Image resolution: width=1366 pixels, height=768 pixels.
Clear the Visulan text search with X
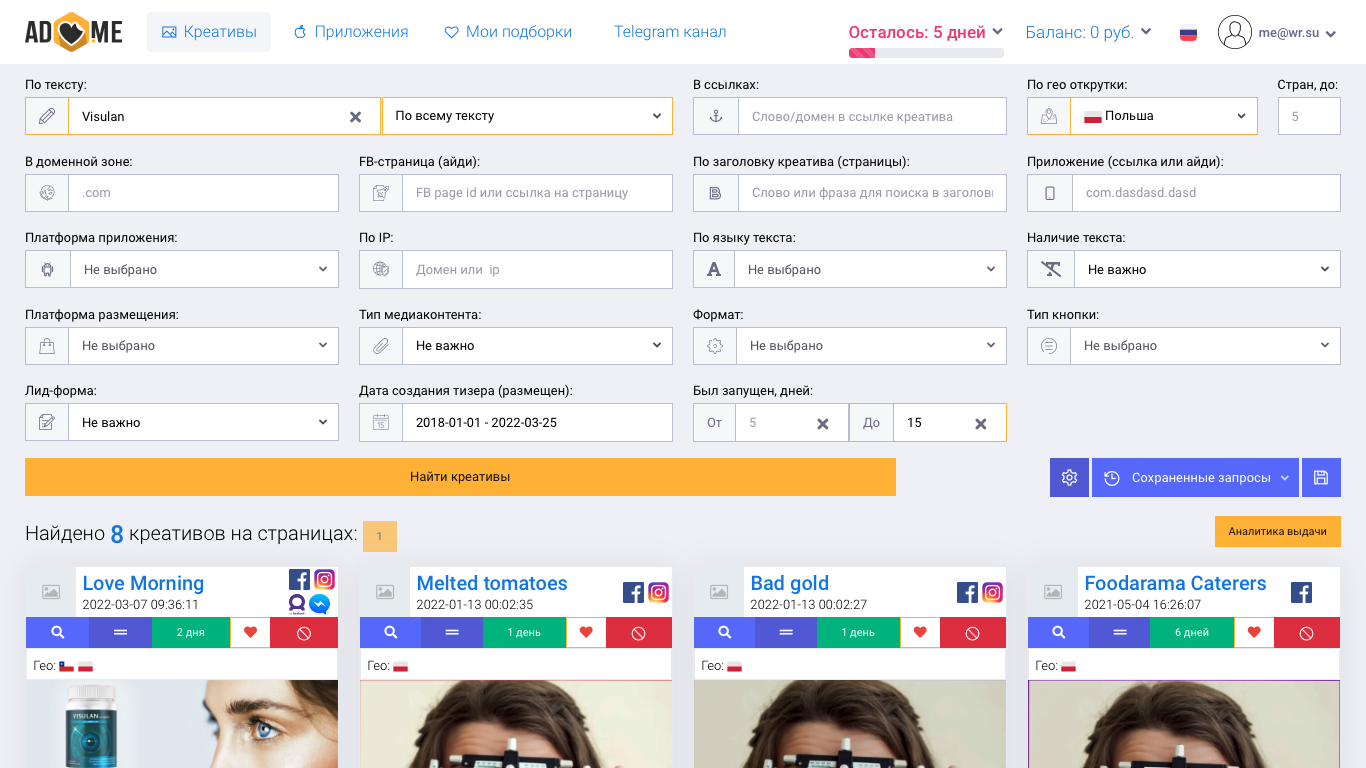(x=355, y=117)
